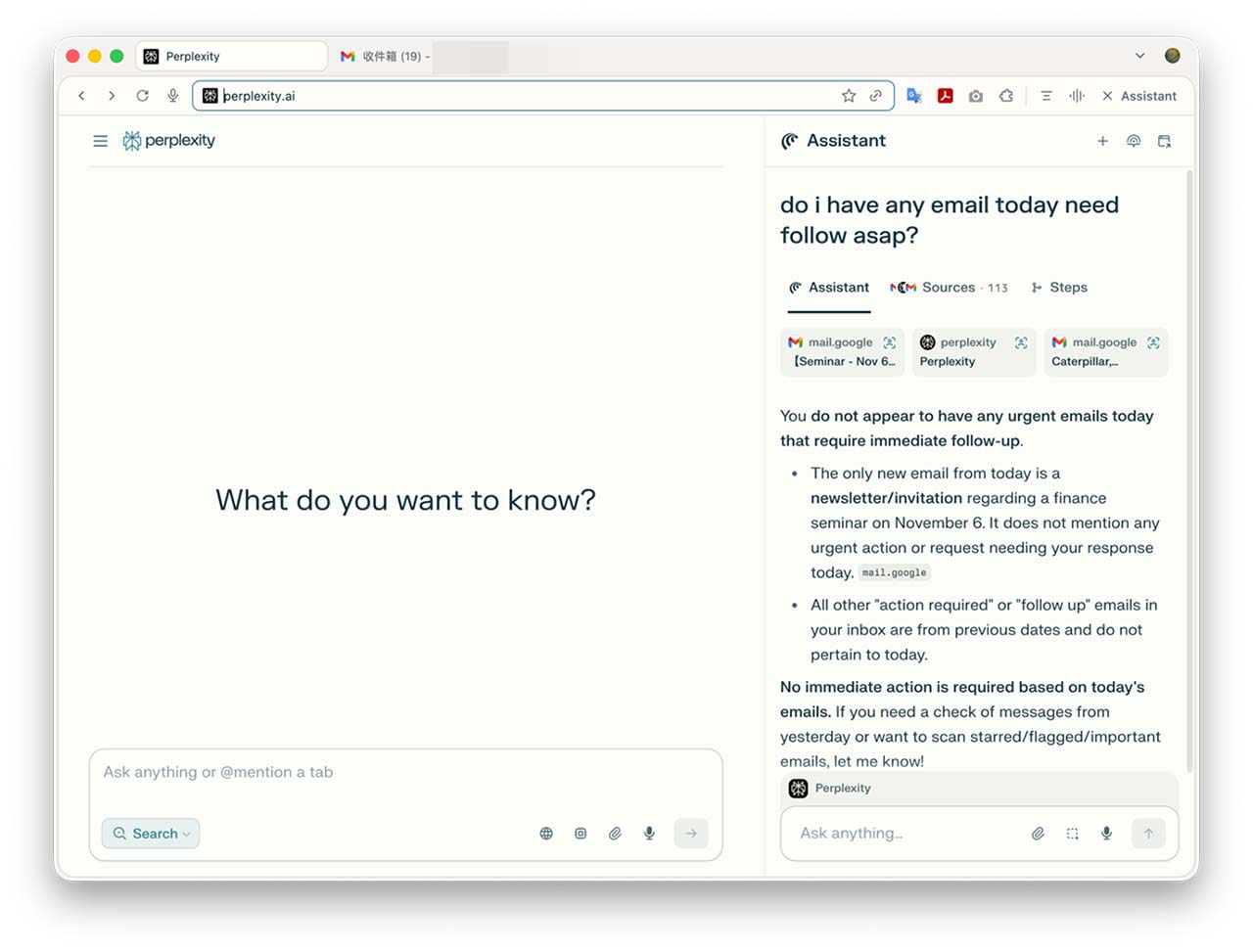
Task: Reload the page with the refresh button
Action: 142,96
